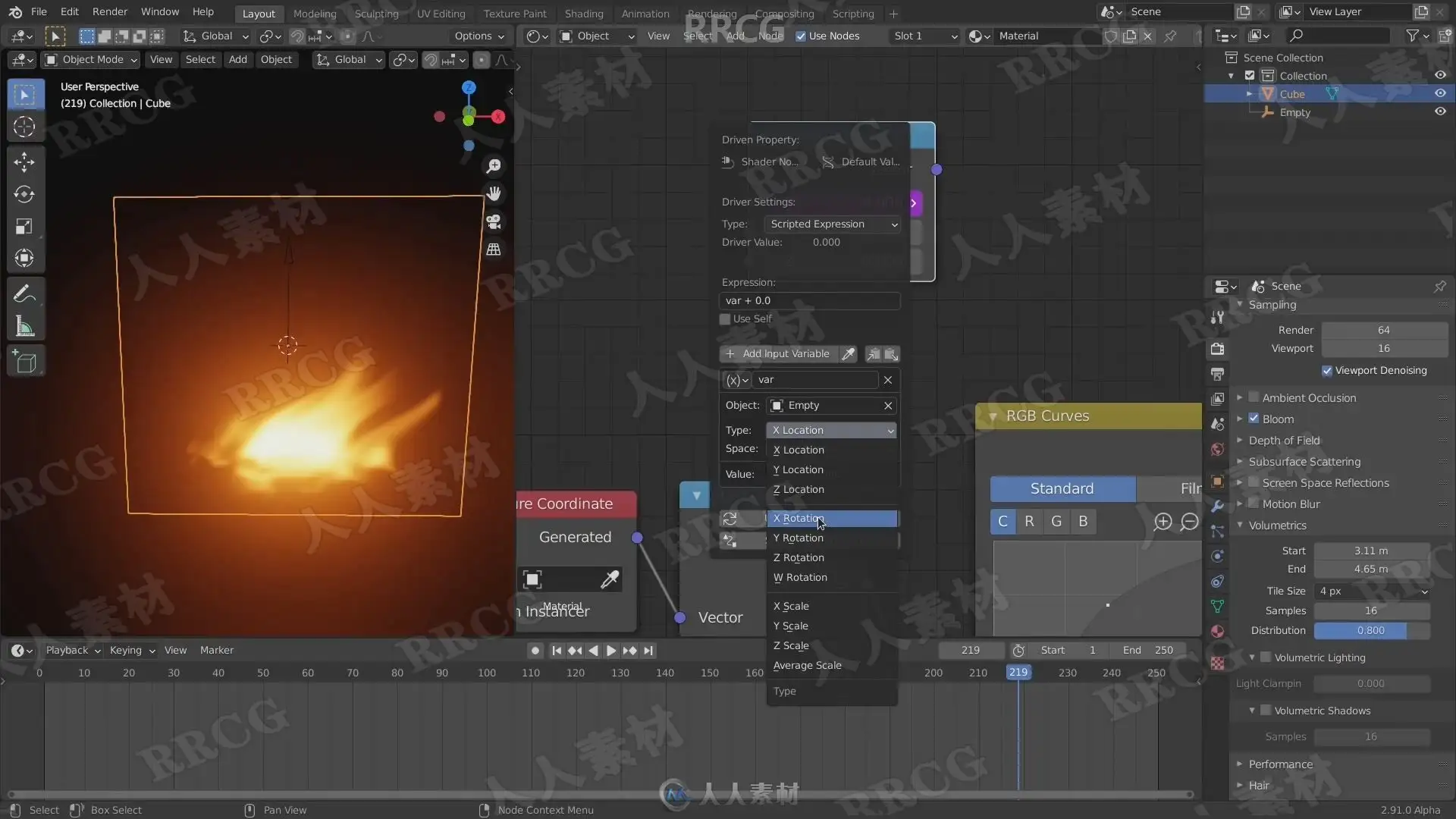This screenshot has height=819, width=1456.
Task: Click the camera view icon in viewport
Action: tap(494, 221)
